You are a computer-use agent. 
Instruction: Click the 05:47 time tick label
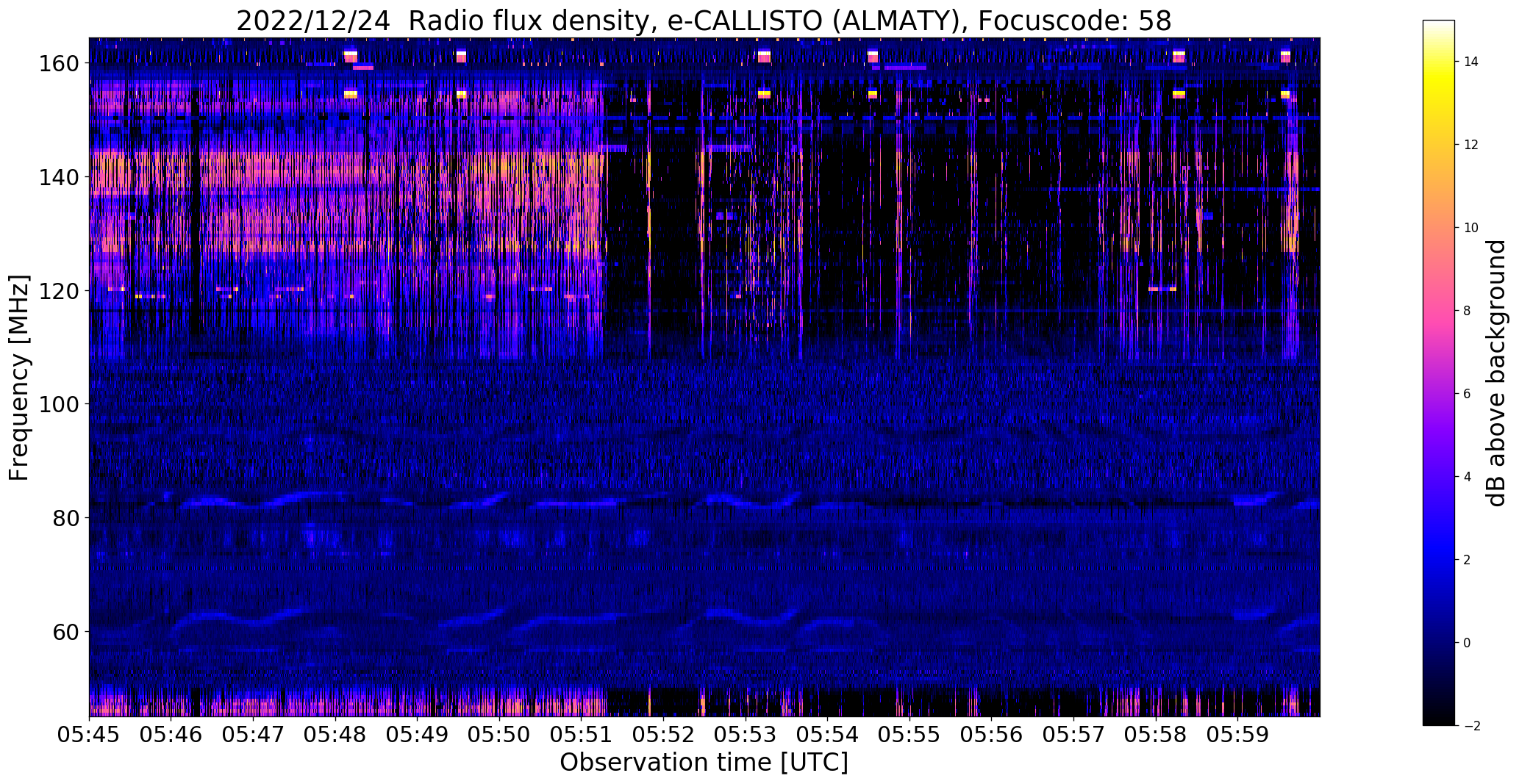[254, 735]
